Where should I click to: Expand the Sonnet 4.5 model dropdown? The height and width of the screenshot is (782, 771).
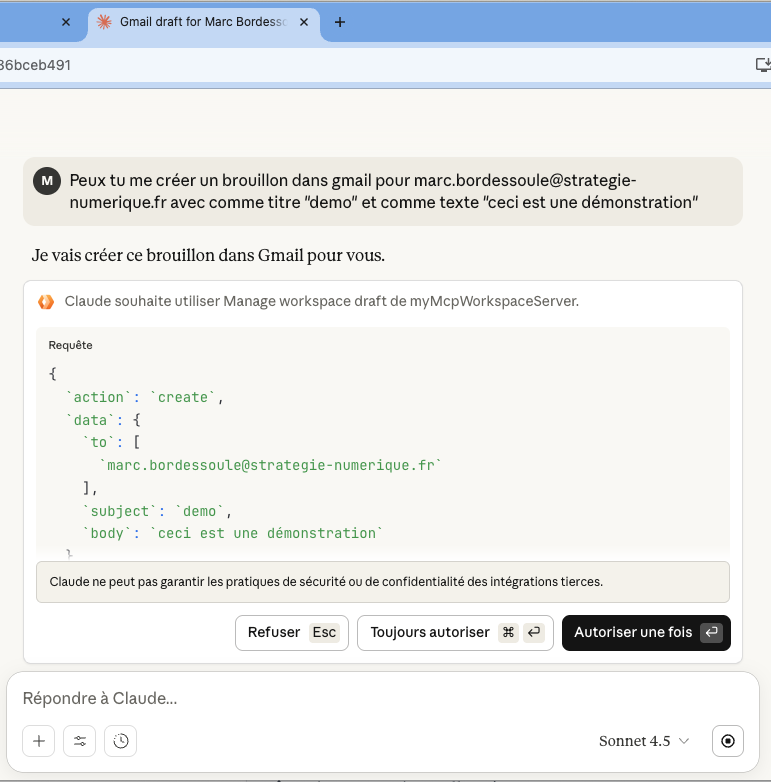(644, 741)
